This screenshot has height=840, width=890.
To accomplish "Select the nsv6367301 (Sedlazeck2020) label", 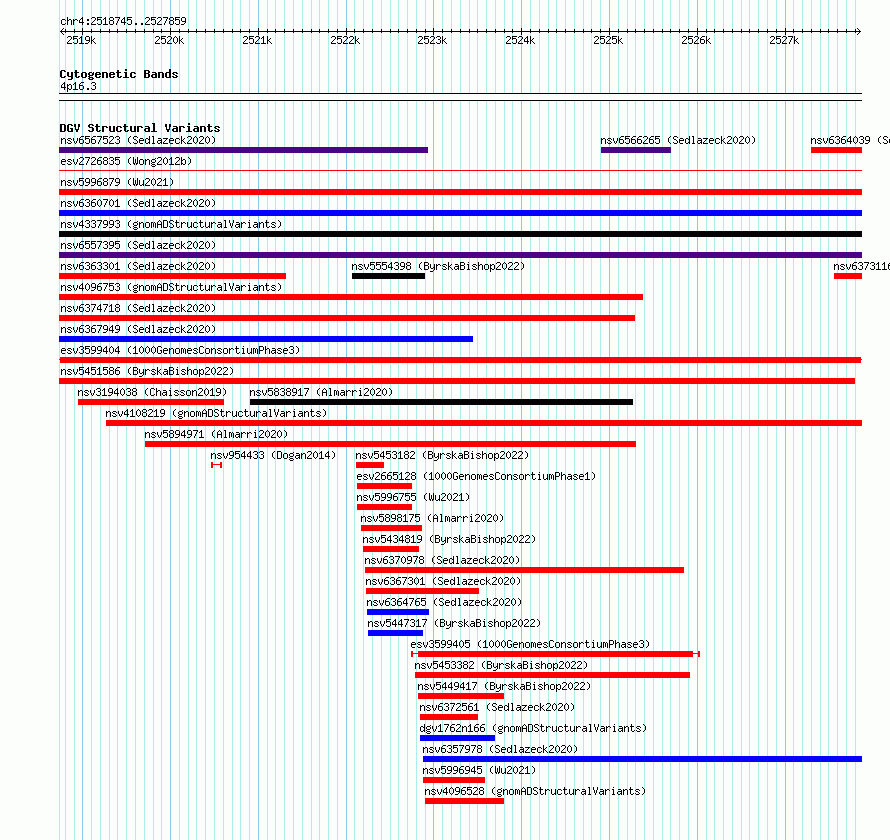I will (x=443, y=581).
